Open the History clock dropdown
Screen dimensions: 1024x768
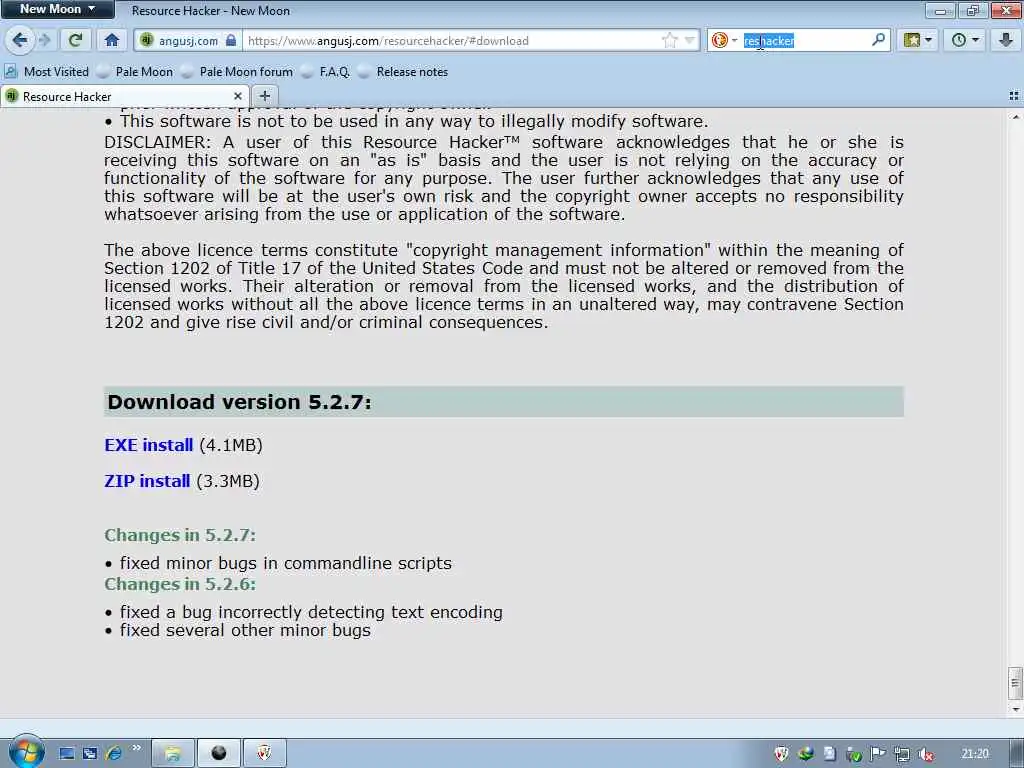[965, 40]
